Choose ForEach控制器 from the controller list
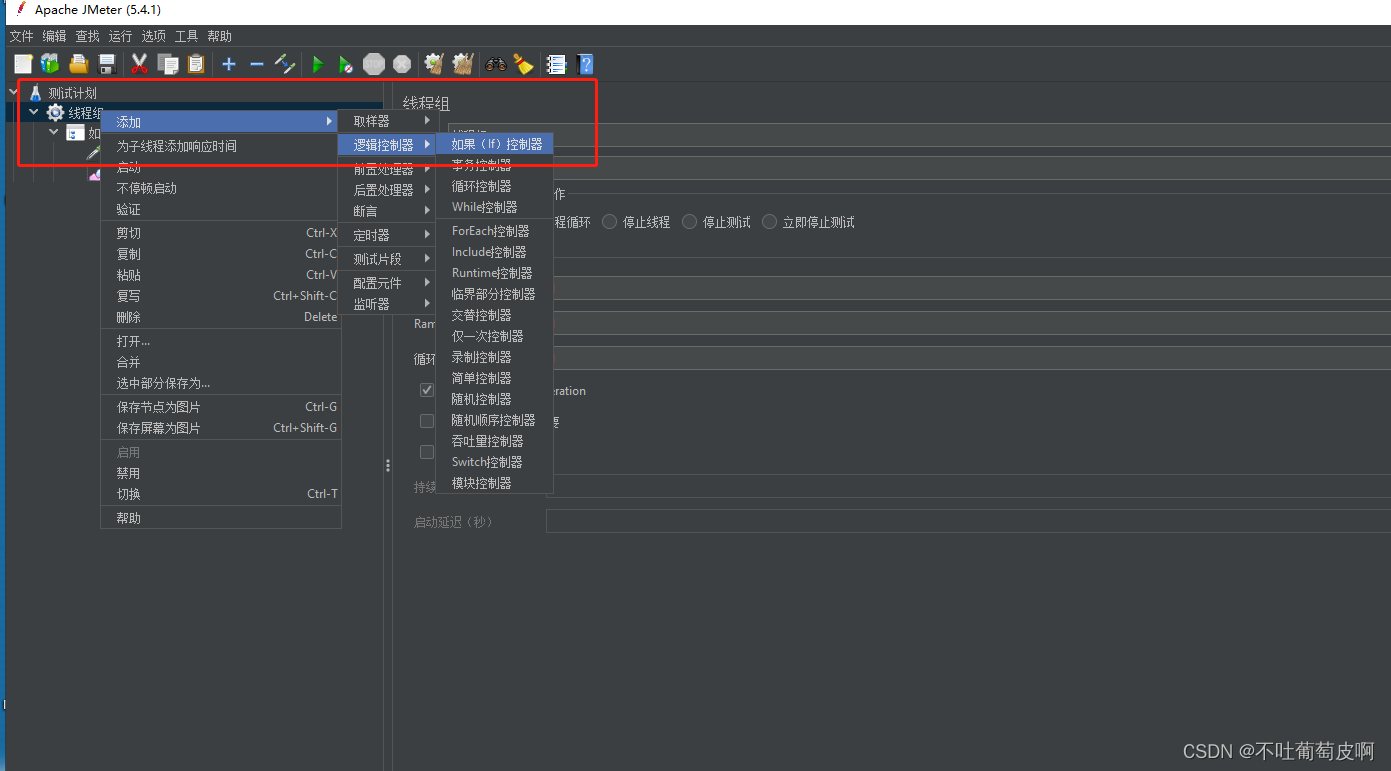Image resolution: width=1391 pixels, height=771 pixels. point(495,231)
